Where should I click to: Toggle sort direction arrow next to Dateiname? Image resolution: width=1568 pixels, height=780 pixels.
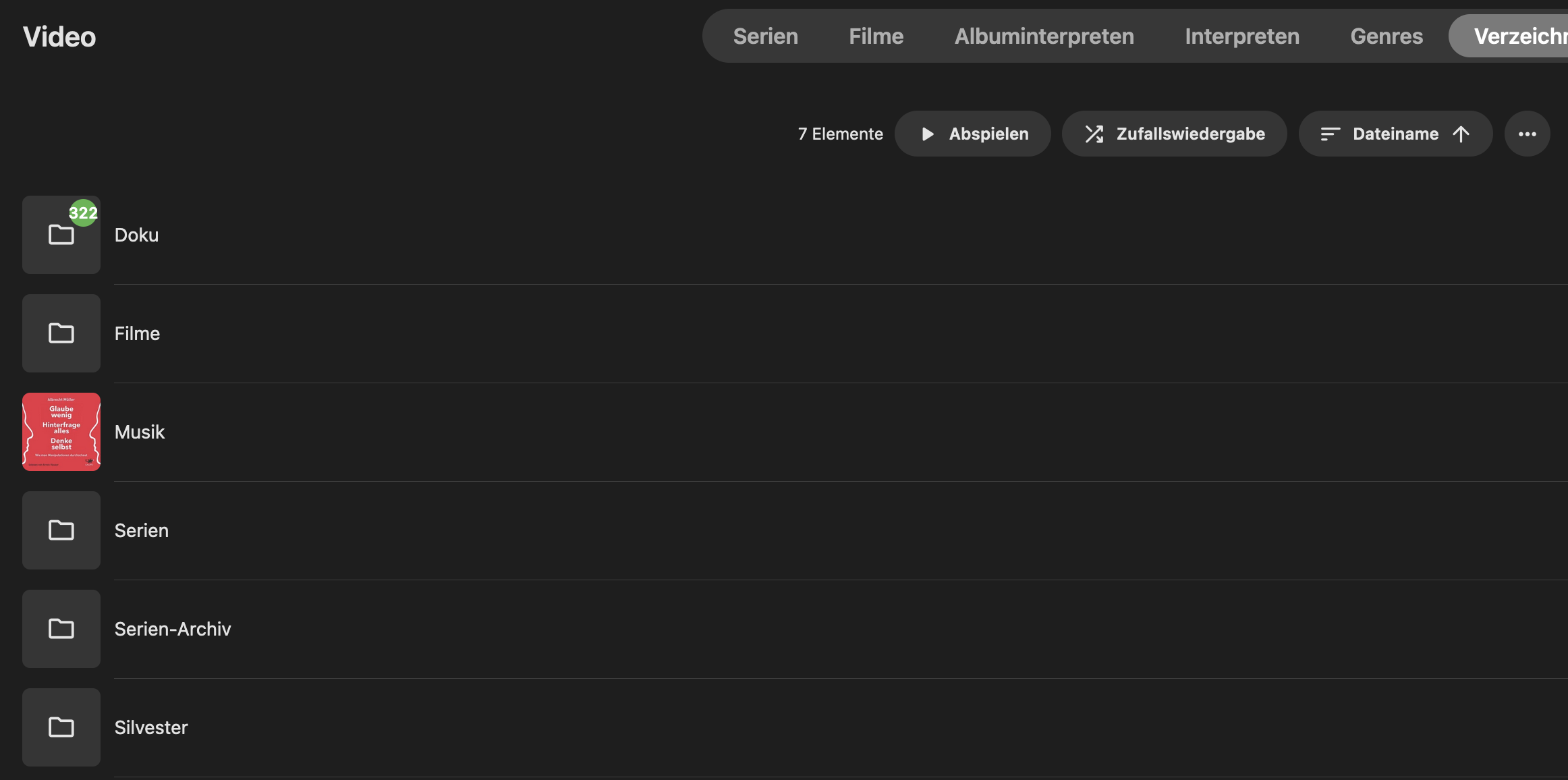(x=1461, y=134)
